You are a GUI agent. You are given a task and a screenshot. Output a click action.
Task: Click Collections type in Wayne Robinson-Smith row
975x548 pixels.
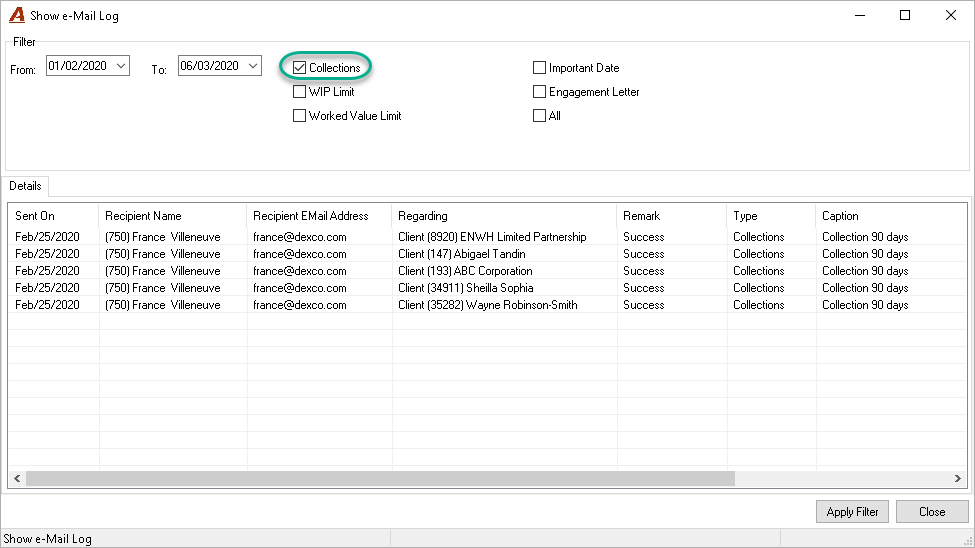tap(759, 305)
